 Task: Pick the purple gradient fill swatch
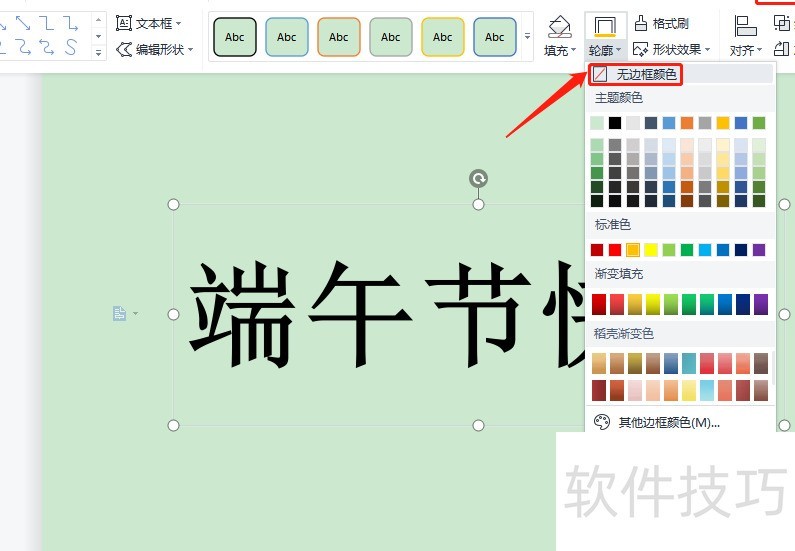(761, 304)
